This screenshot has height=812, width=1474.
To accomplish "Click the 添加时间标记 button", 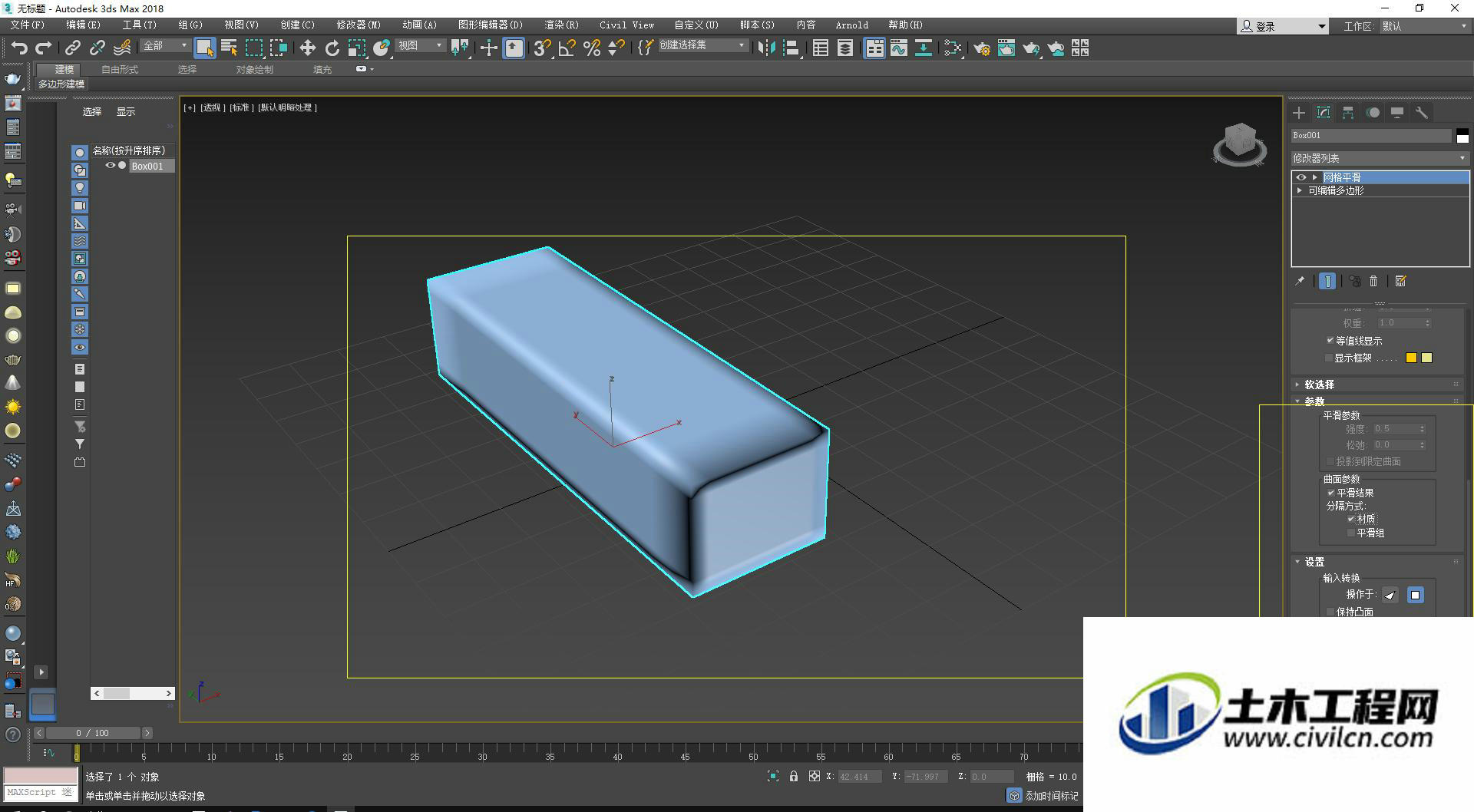I will click(x=1043, y=796).
